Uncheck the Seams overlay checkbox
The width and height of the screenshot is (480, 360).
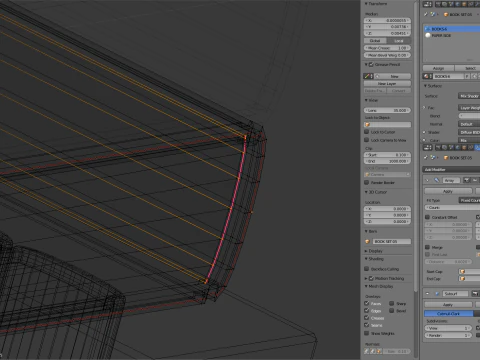pos(367,325)
